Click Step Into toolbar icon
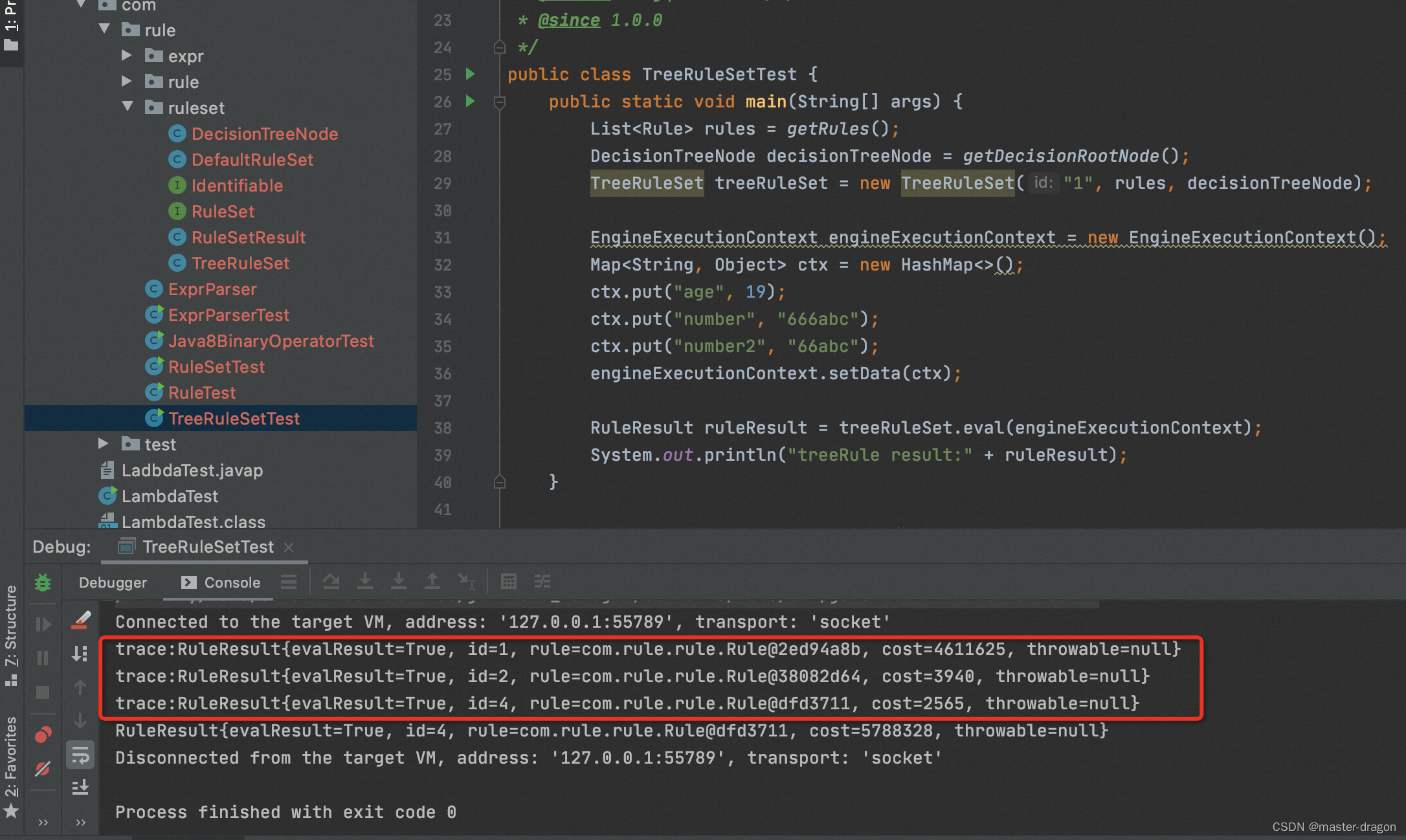 pyautogui.click(x=365, y=582)
